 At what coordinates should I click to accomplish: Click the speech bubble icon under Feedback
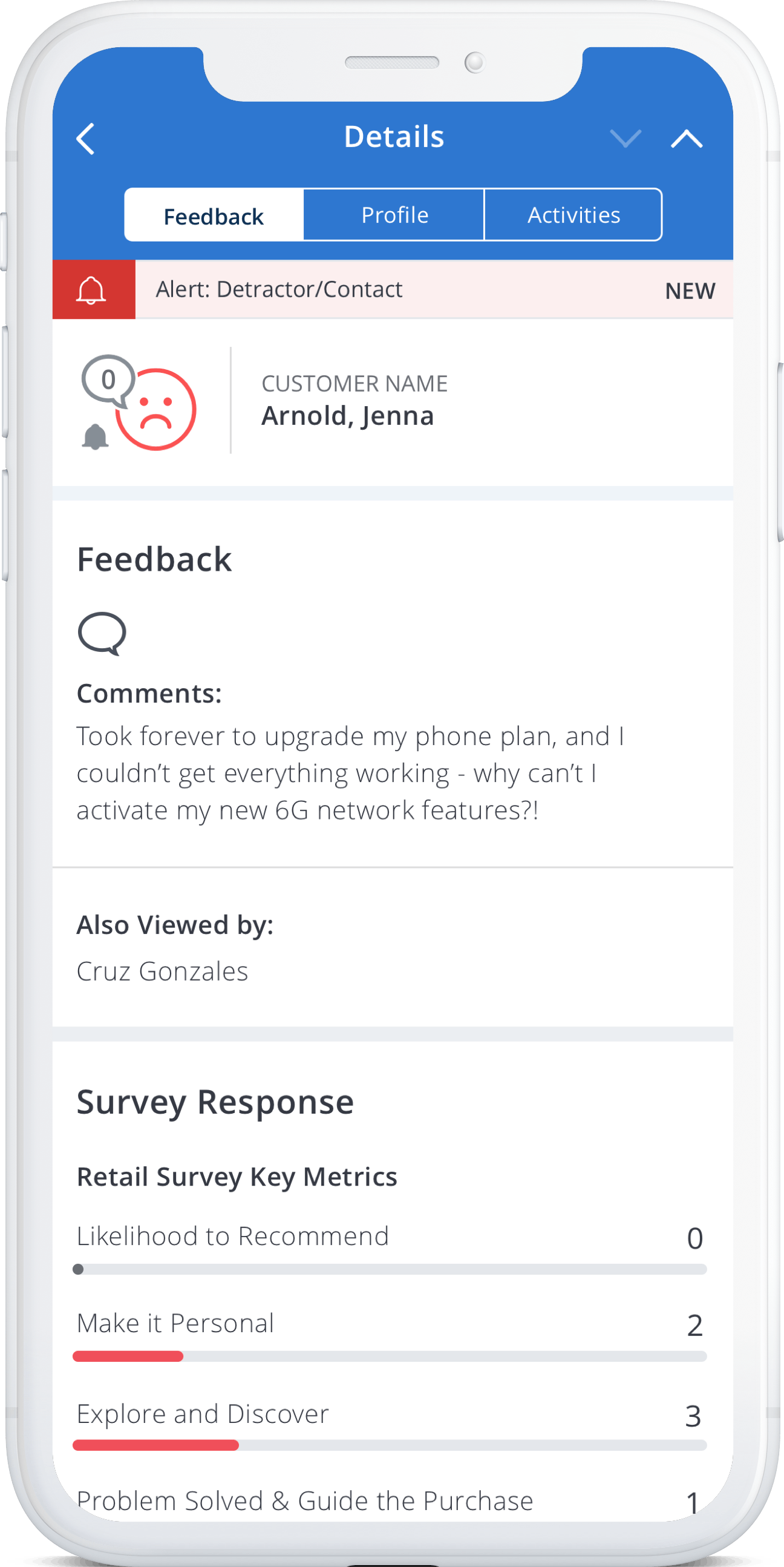point(102,633)
